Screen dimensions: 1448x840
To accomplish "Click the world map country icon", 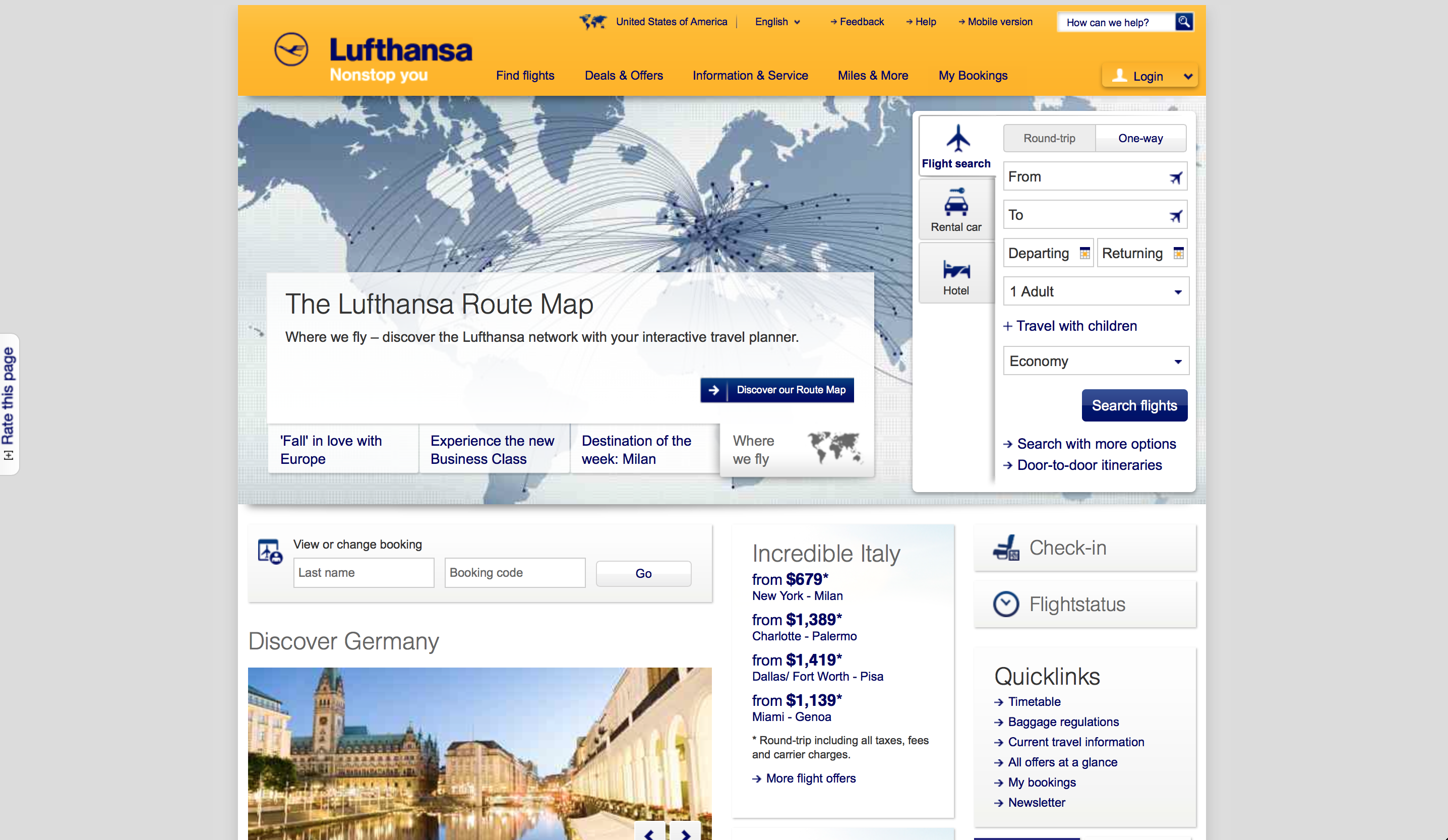I will 593,22.
